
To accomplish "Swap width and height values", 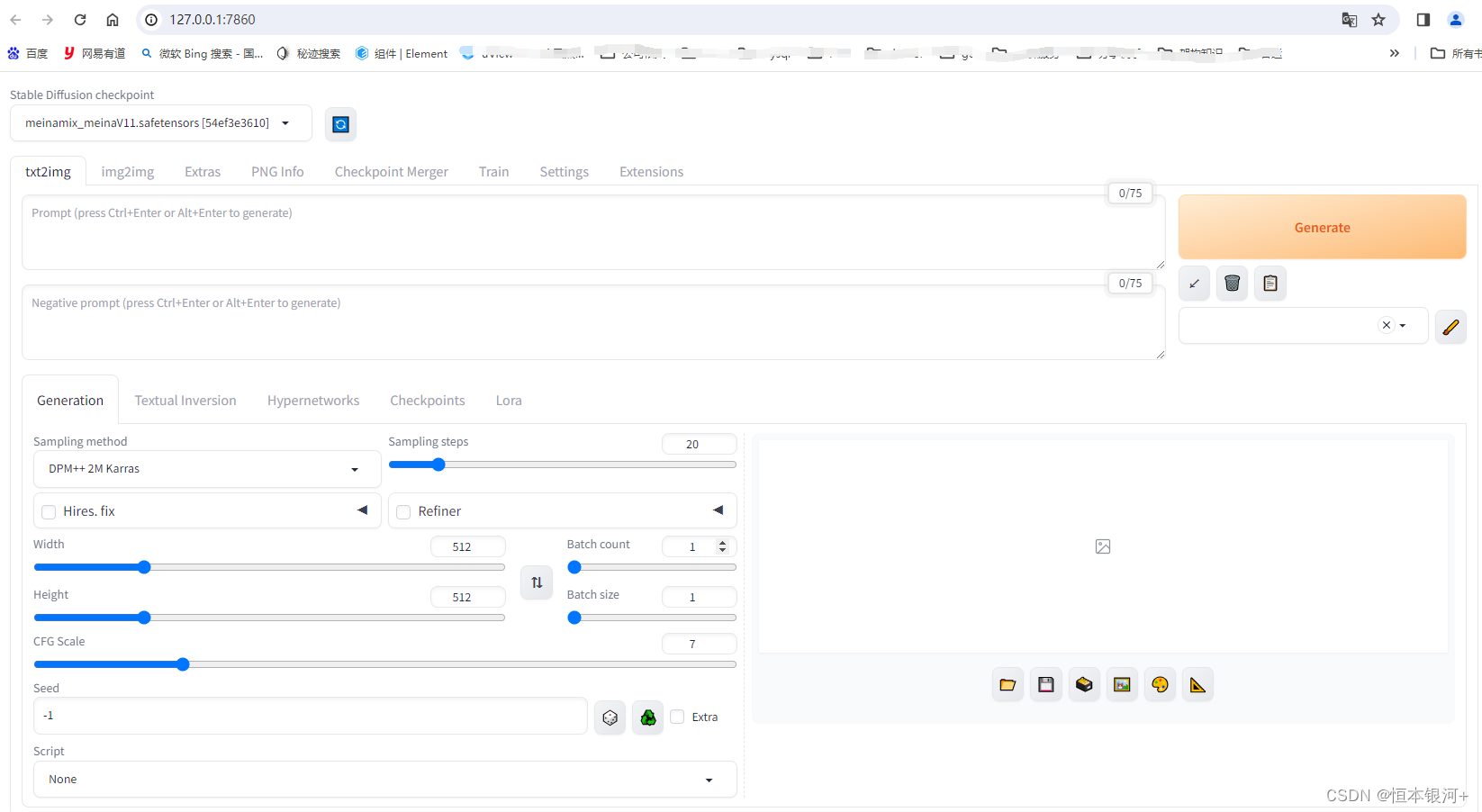I will (x=537, y=582).
